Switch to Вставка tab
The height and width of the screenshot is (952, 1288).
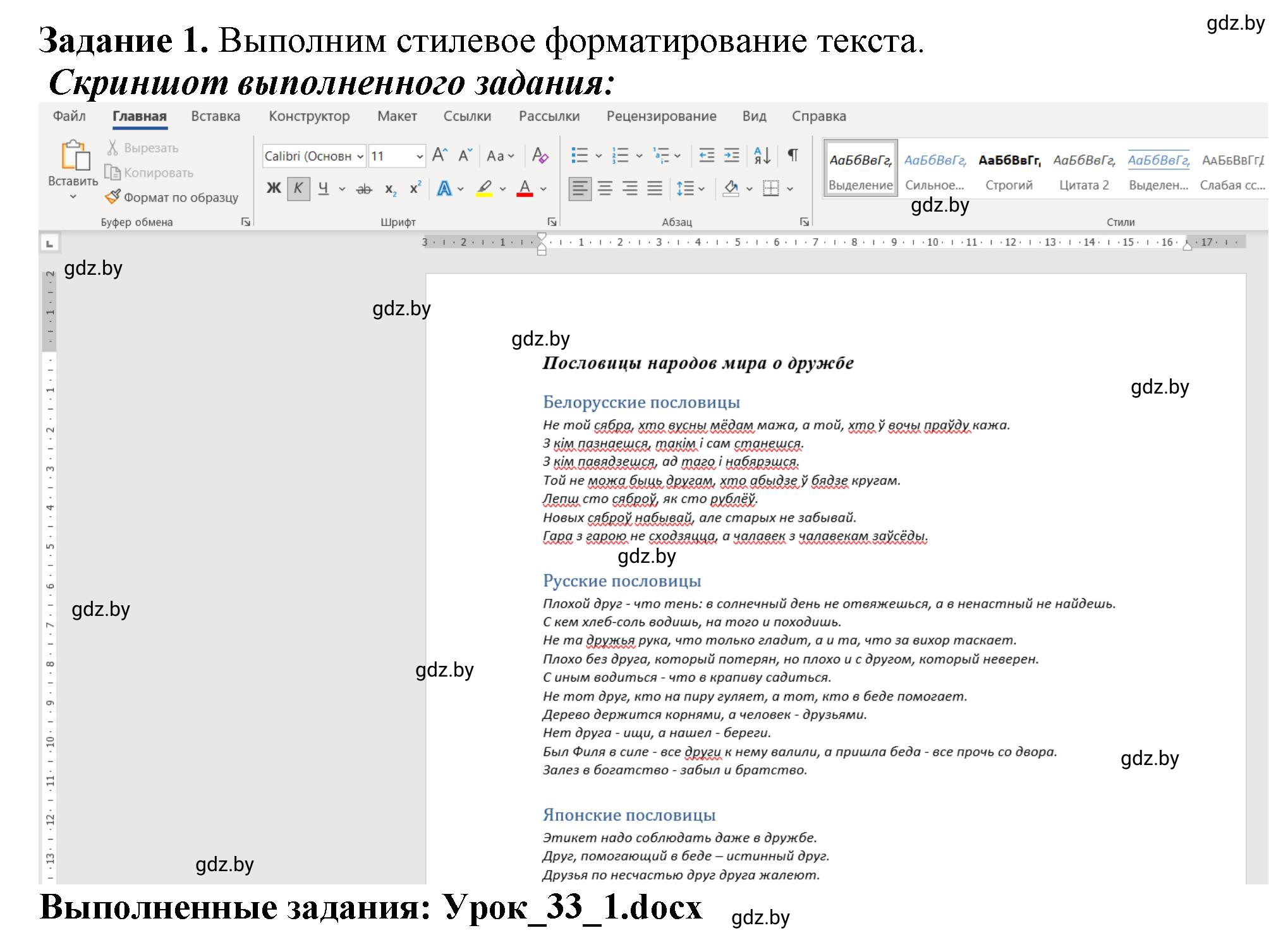tap(216, 116)
